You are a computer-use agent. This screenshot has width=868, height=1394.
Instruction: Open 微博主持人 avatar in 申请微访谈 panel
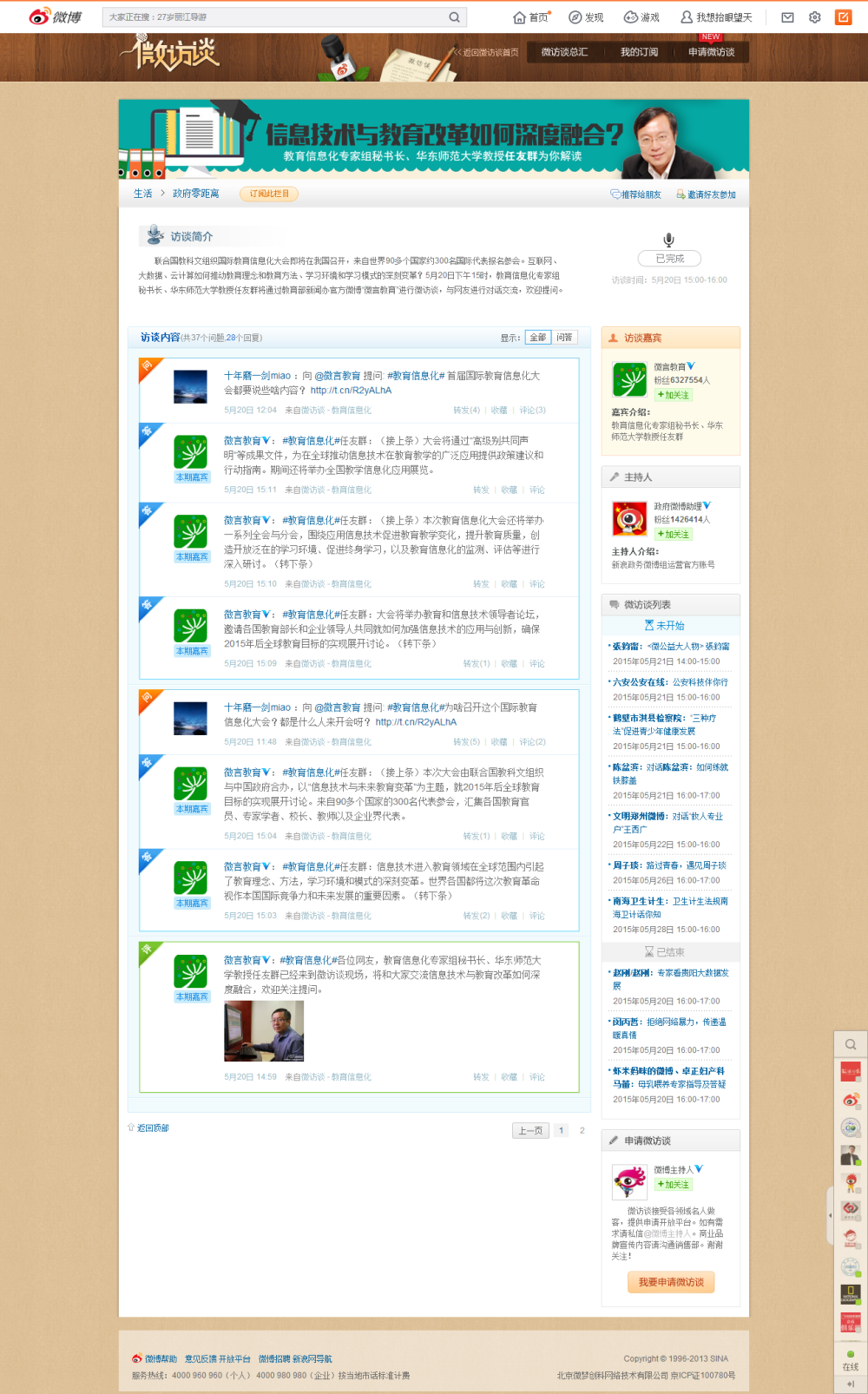tap(629, 1180)
